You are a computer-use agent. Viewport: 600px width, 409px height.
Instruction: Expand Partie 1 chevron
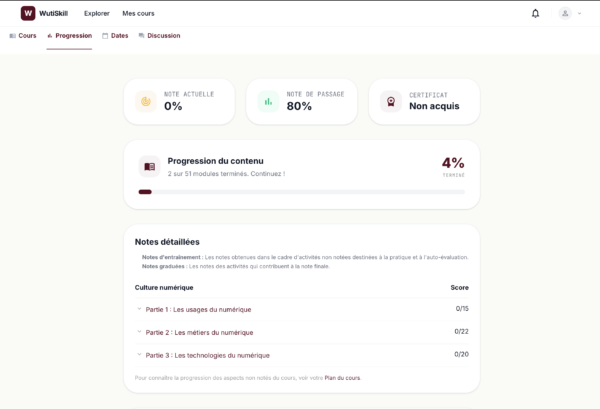click(139, 309)
